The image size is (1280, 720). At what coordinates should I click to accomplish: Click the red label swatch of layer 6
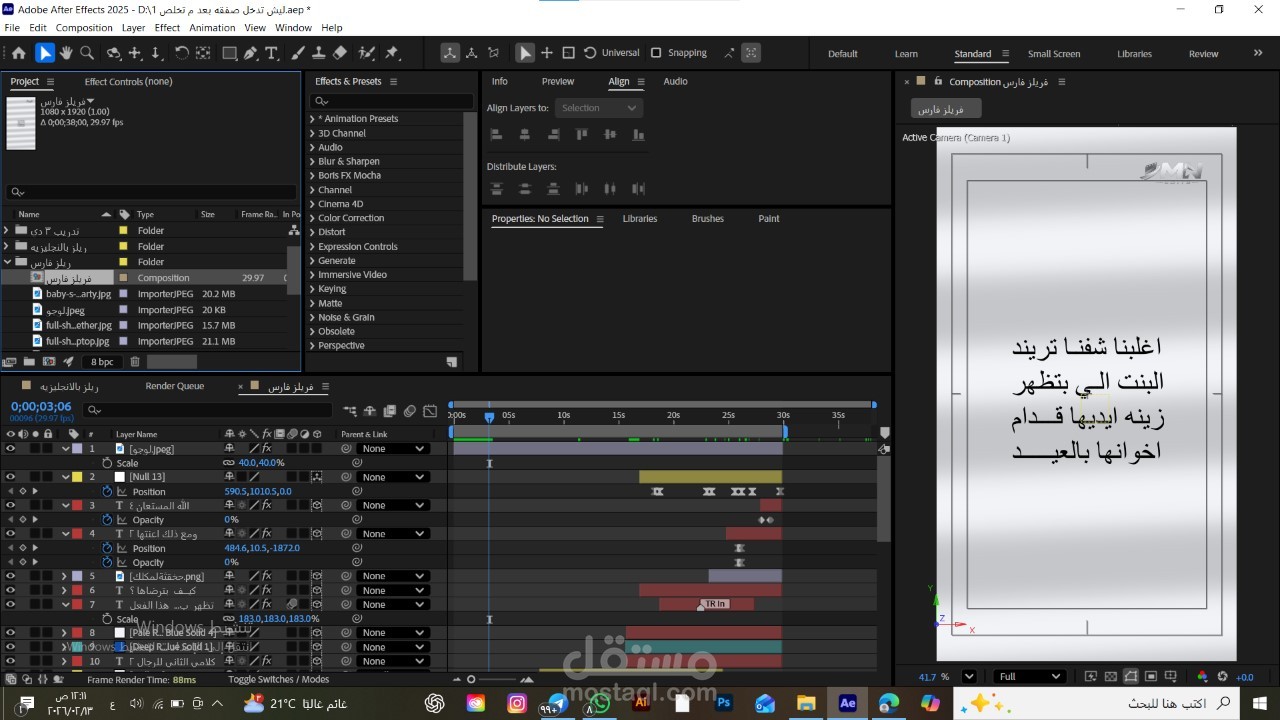[x=77, y=590]
